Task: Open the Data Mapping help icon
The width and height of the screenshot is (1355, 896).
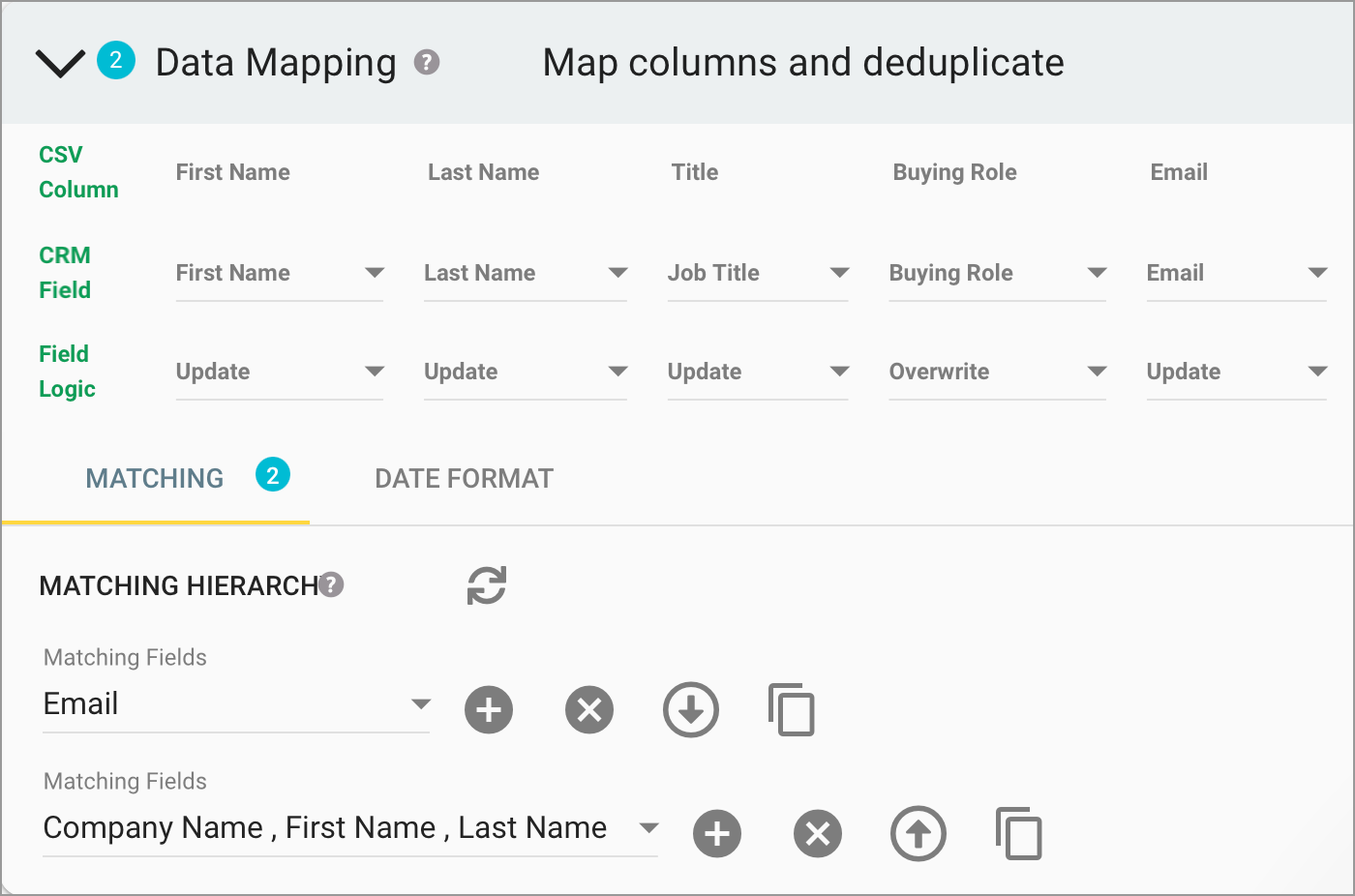Action: (x=427, y=63)
